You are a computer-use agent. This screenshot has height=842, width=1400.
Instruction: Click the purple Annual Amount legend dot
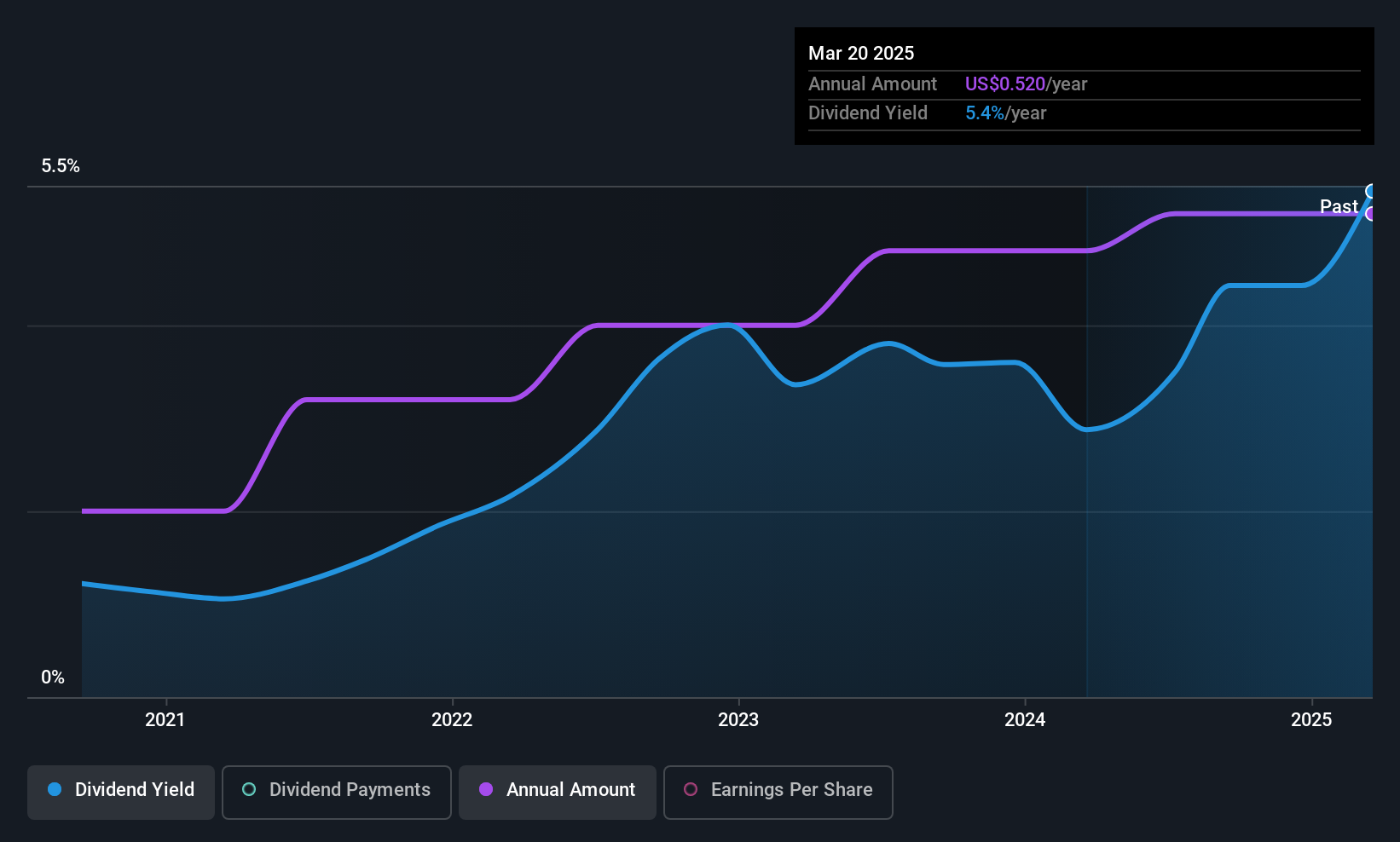coord(486,789)
